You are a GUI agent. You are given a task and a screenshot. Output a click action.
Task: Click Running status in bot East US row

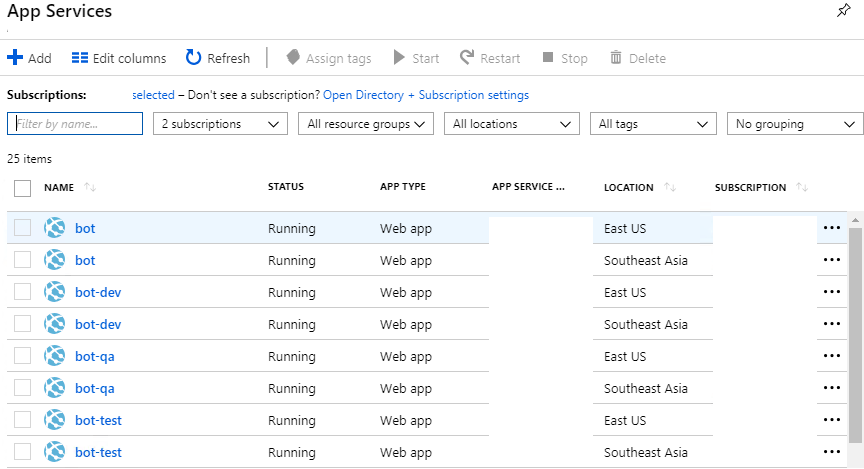(x=291, y=228)
